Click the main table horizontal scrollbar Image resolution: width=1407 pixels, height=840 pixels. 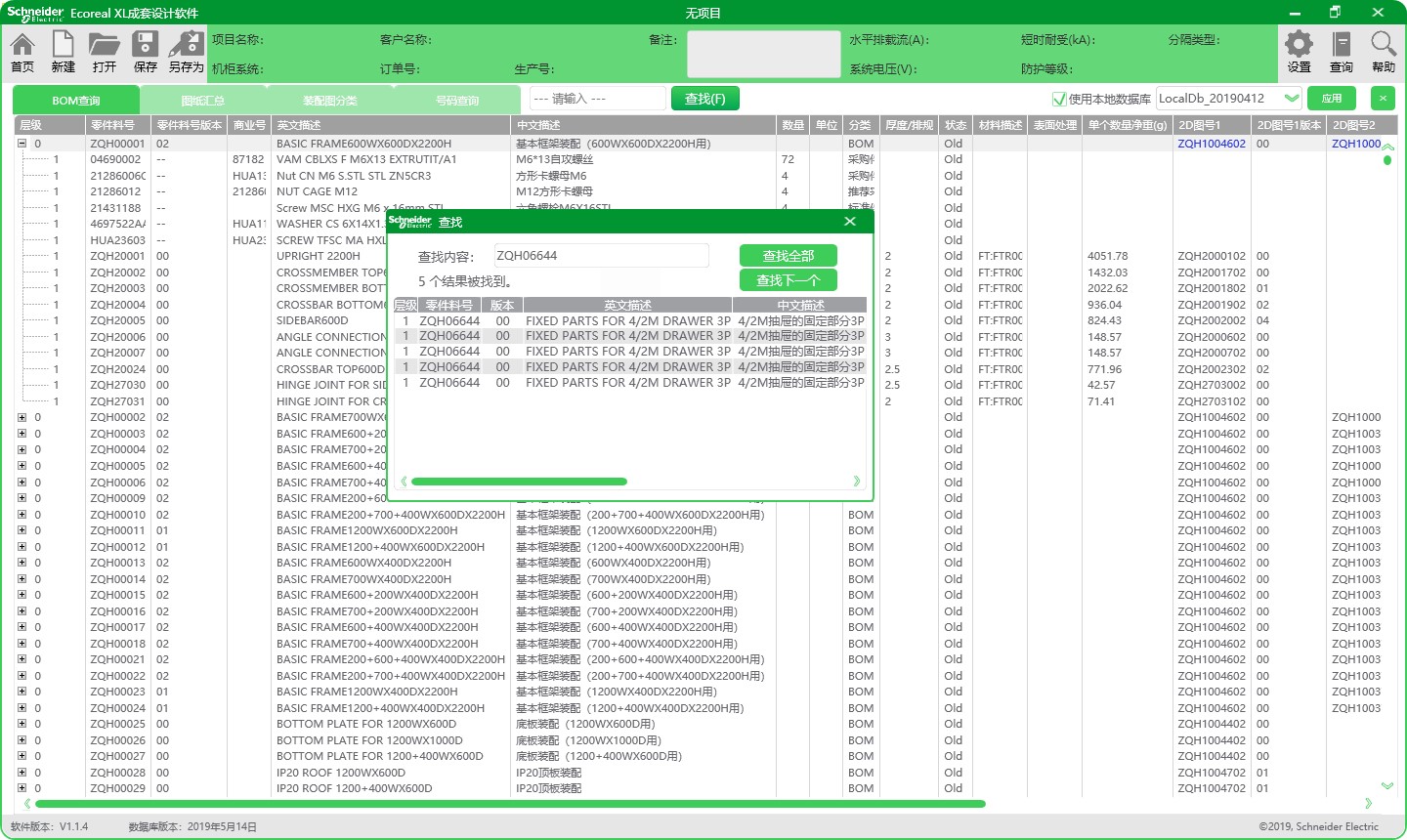(510, 804)
